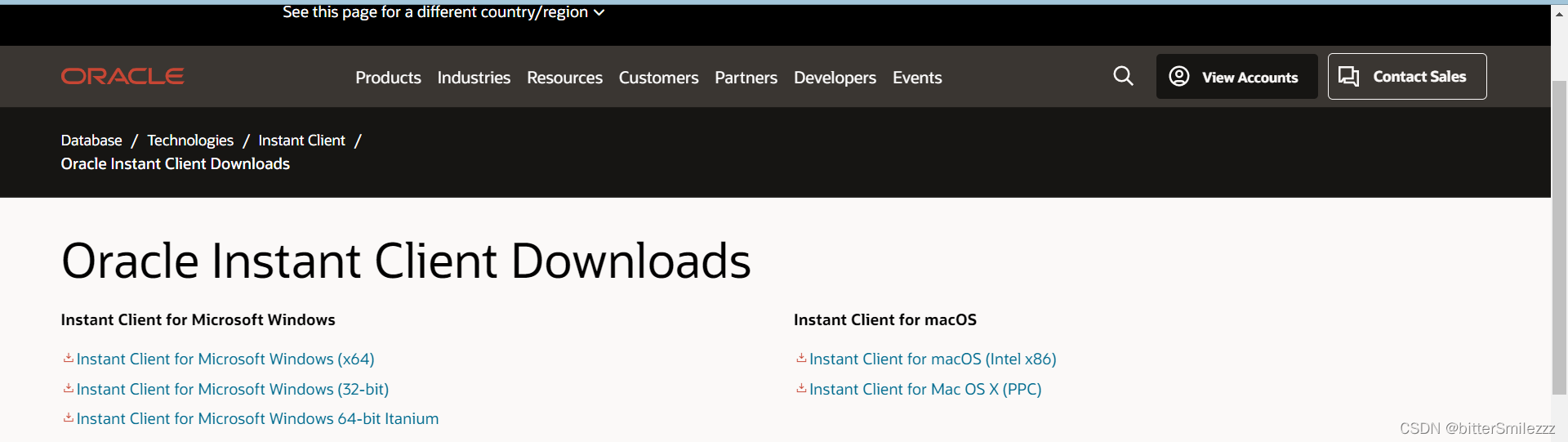
Task: Click Instant Client for macOS heading
Action: (885, 319)
